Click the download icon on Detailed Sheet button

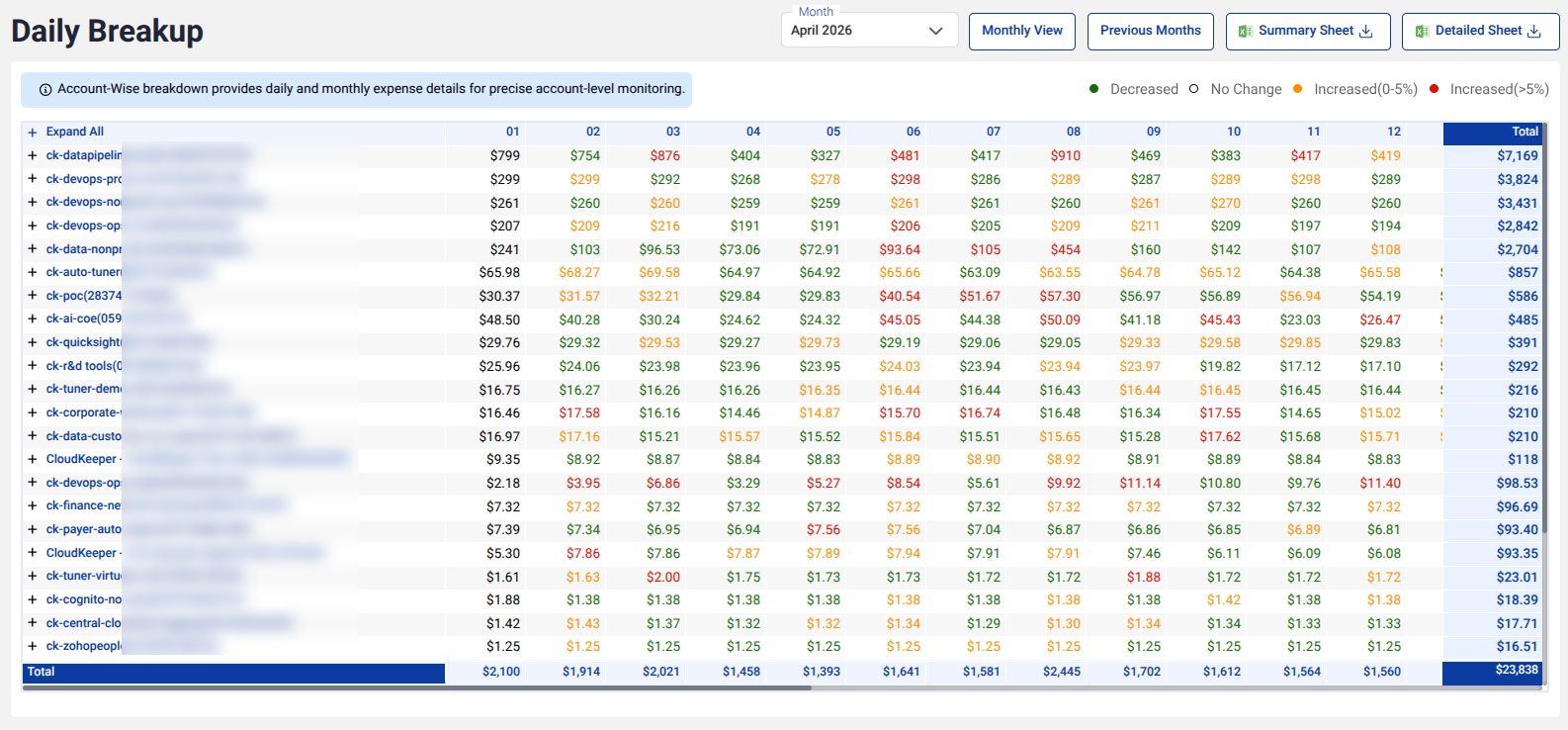(x=1534, y=32)
